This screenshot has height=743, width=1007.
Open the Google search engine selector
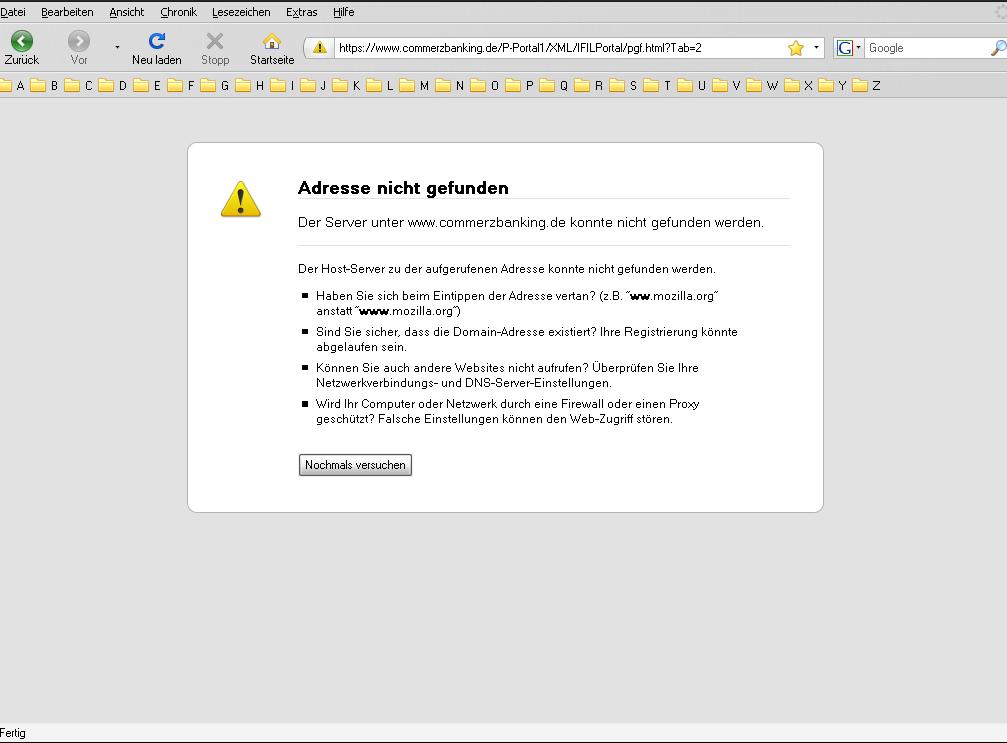pyautogui.click(x=848, y=48)
